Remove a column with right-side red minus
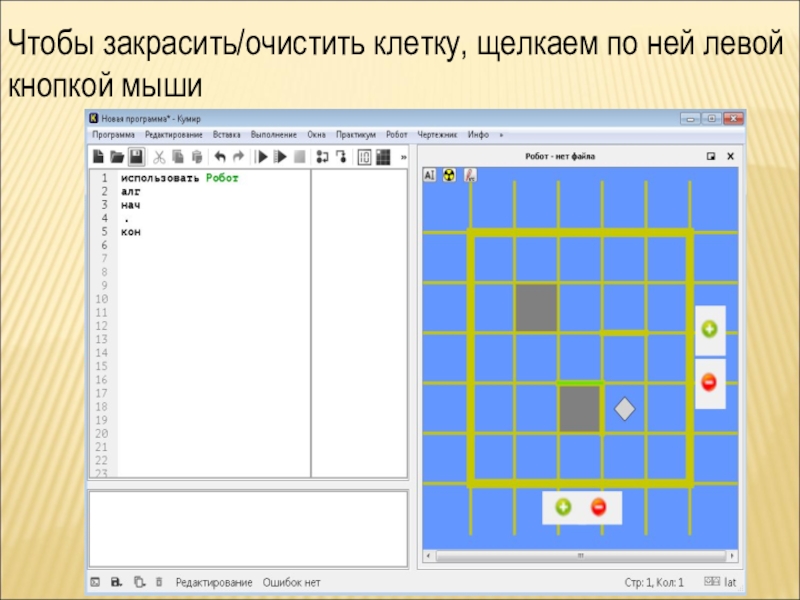800x600 pixels. (x=709, y=382)
